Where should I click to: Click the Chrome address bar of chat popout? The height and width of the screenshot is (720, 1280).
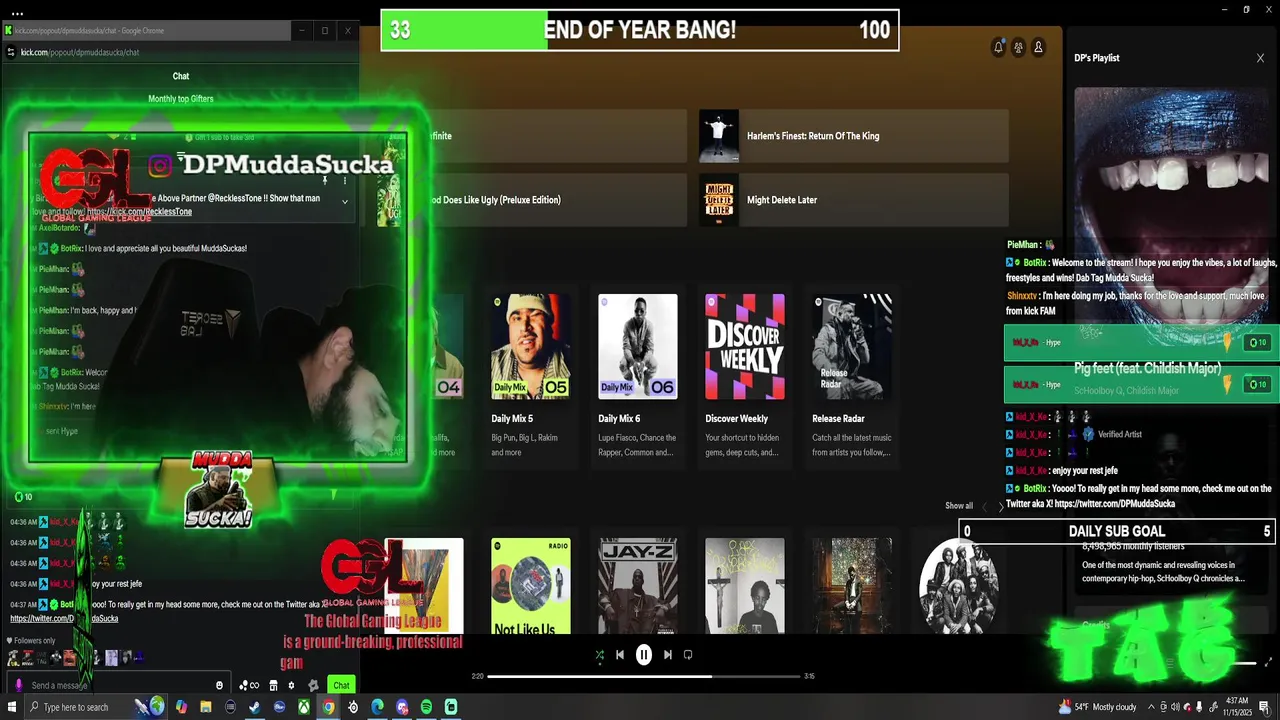180,52
